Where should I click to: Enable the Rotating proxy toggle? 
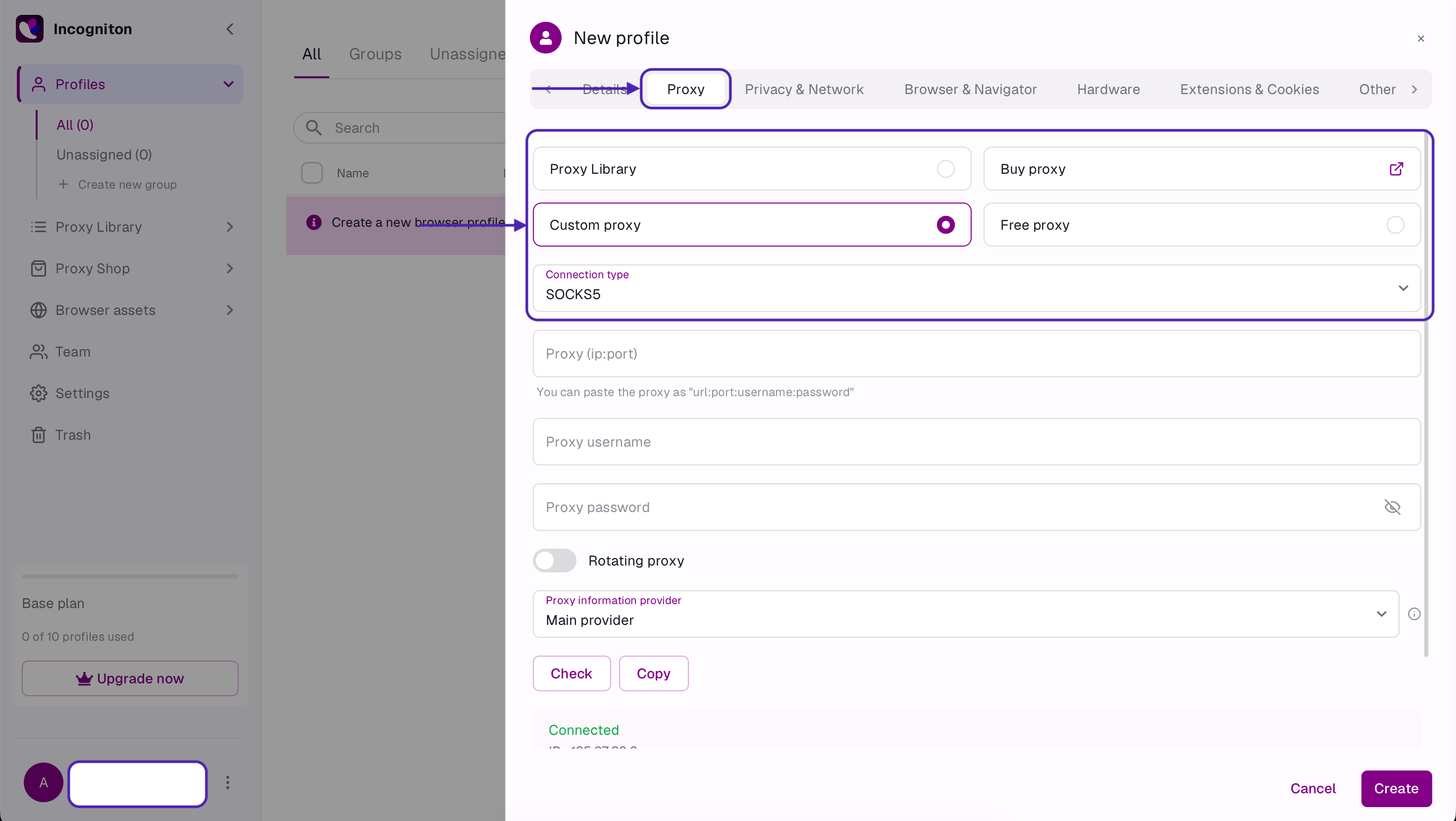click(x=555, y=561)
